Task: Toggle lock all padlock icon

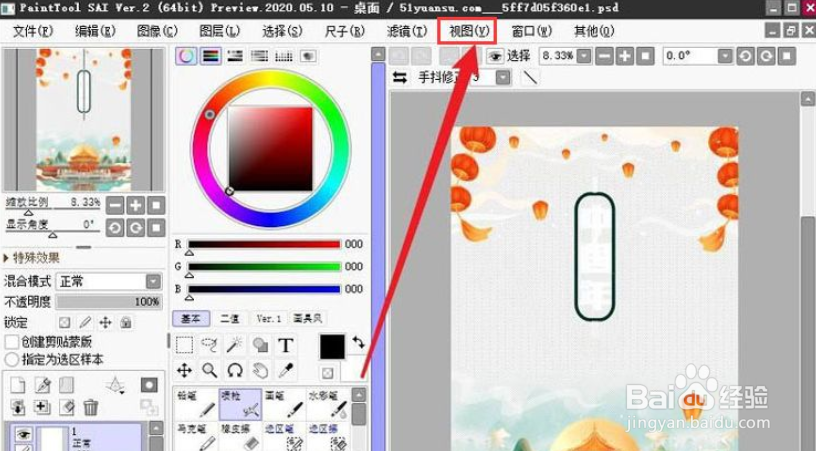Action: (125, 323)
